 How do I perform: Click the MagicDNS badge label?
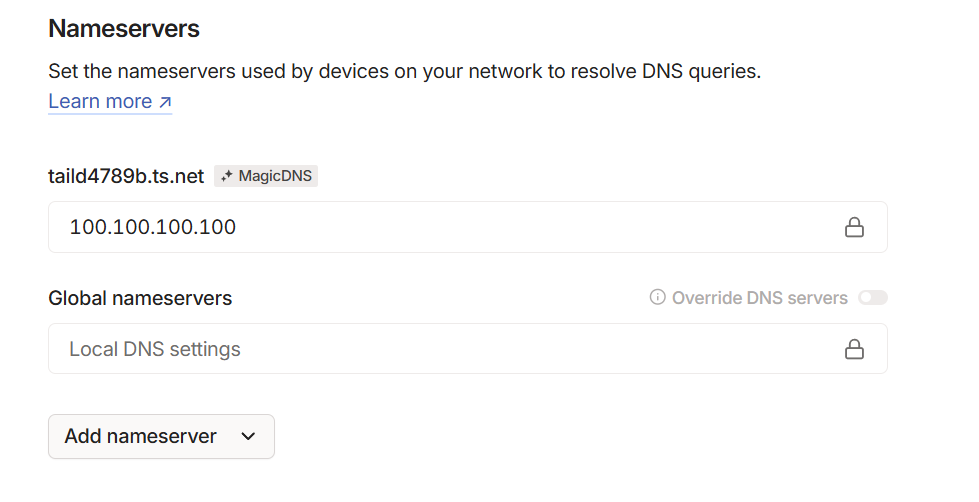(x=275, y=177)
